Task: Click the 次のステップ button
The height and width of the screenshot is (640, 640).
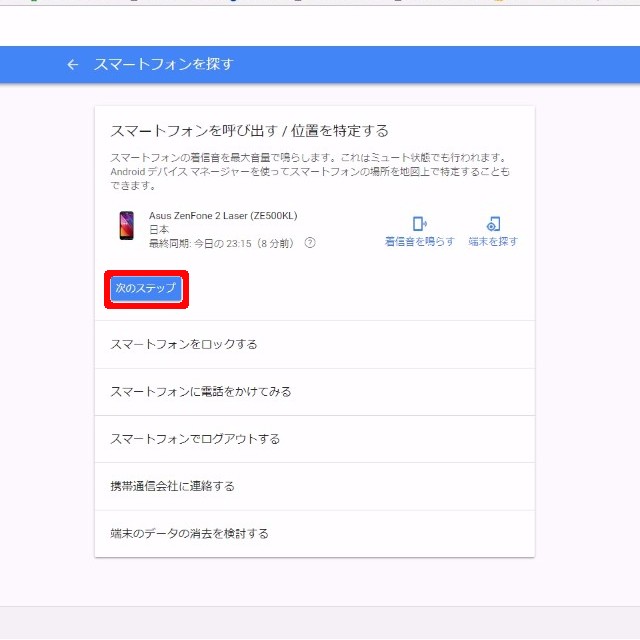Action: coord(146,289)
